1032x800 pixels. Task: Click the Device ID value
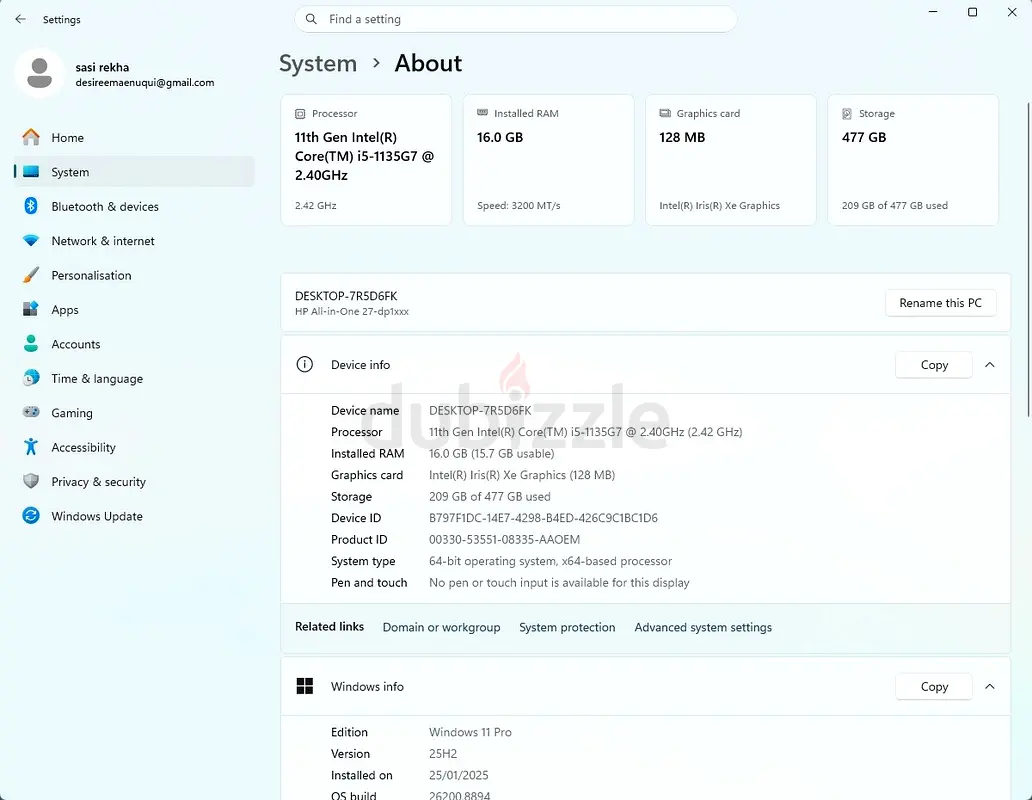click(x=543, y=518)
